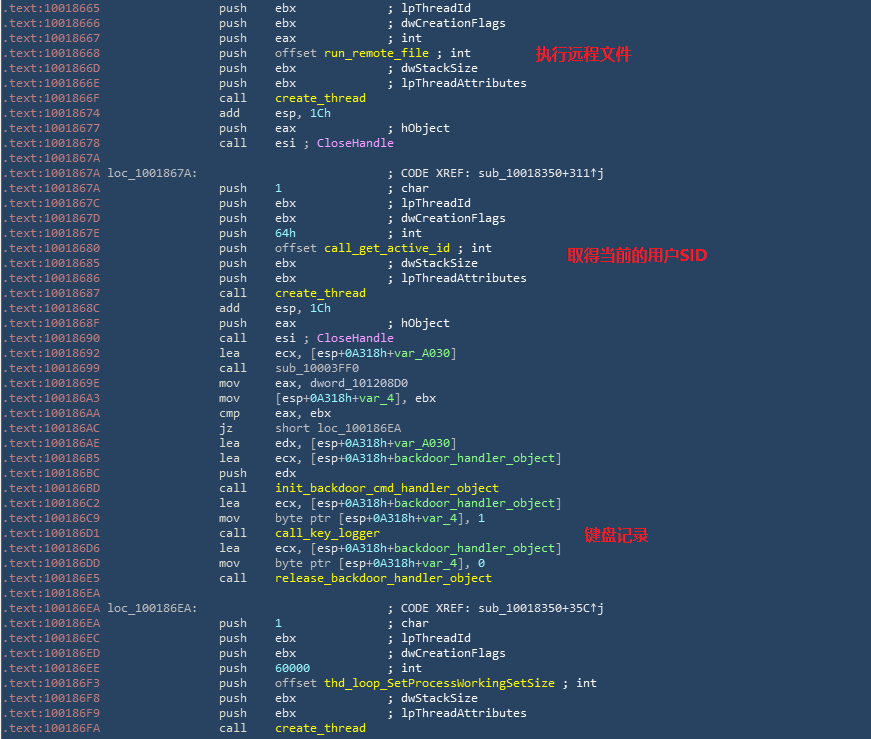Select the red 键盘记录 annotation
Screen dimensions: 871x739
tap(616, 535)
